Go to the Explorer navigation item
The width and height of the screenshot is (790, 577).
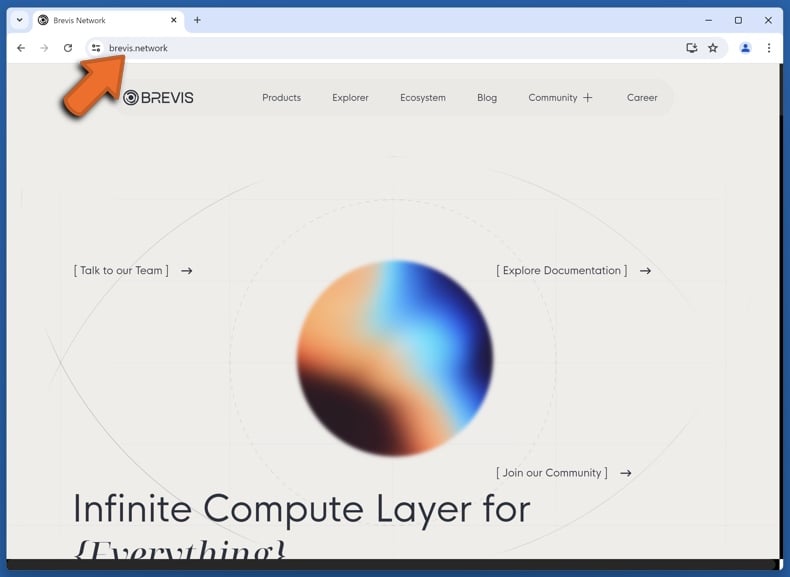[350, 98]
